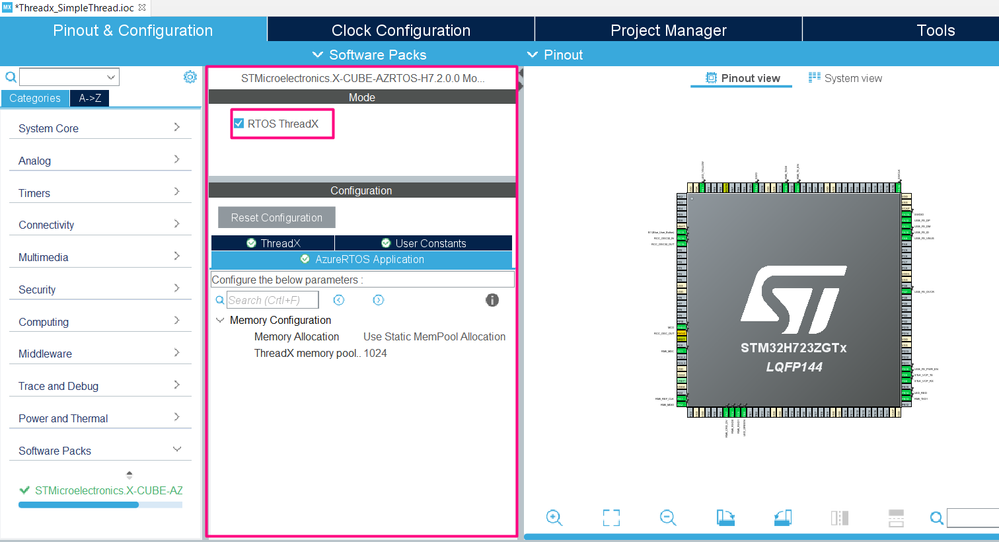The image size is (999, 542).
Task: Go to previous parameter search result
Action: coord(339,300)
